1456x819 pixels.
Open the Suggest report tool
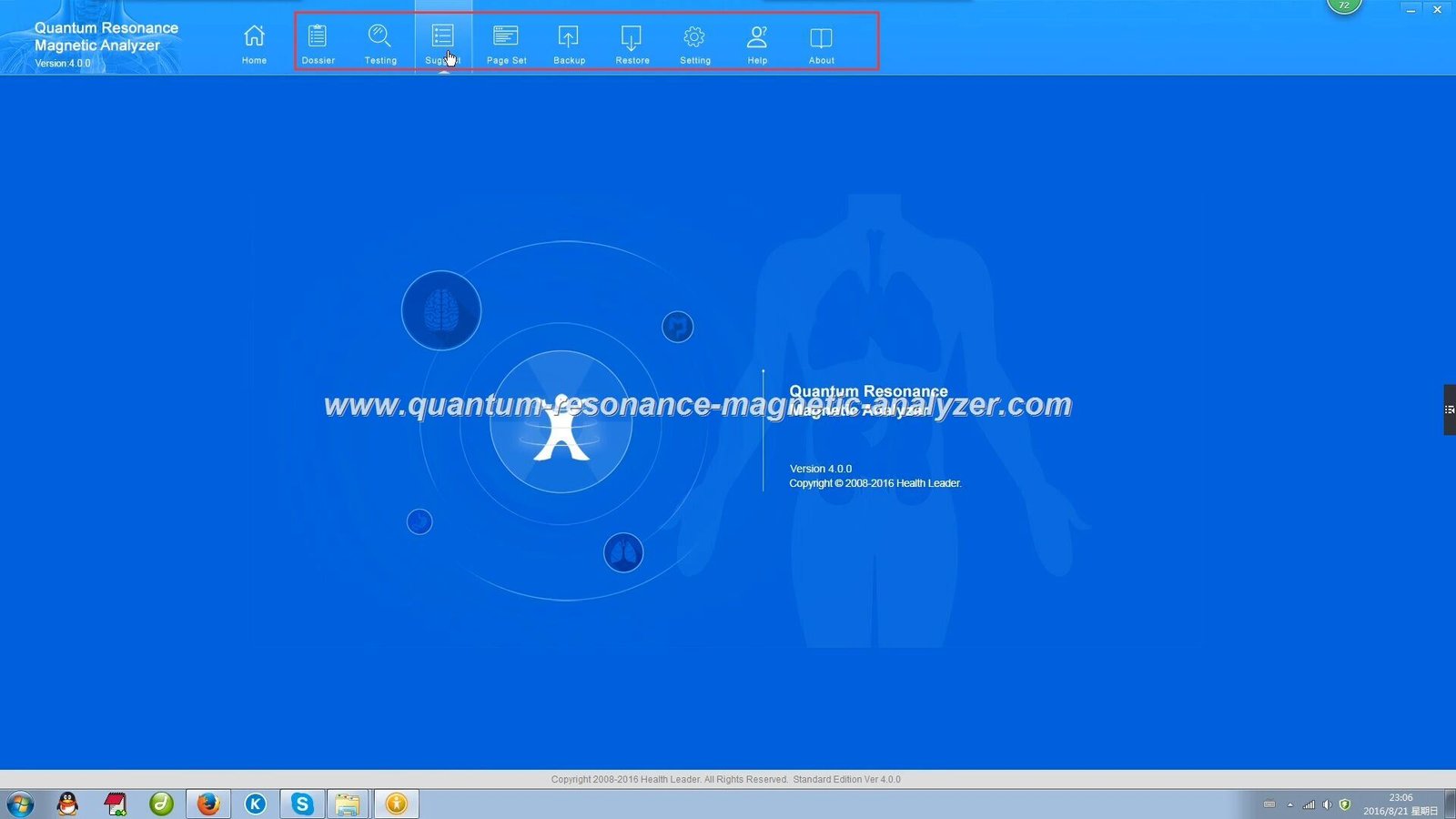(x=443, y=42)
